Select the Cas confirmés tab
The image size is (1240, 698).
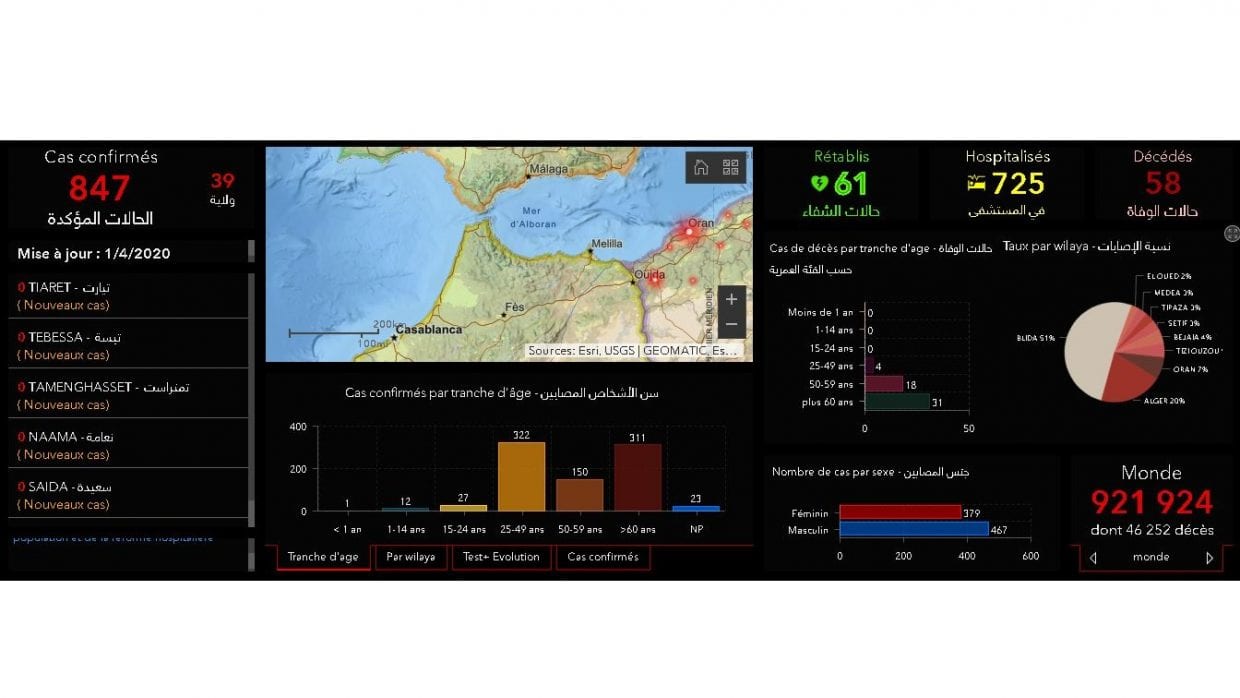pos(603,557)
